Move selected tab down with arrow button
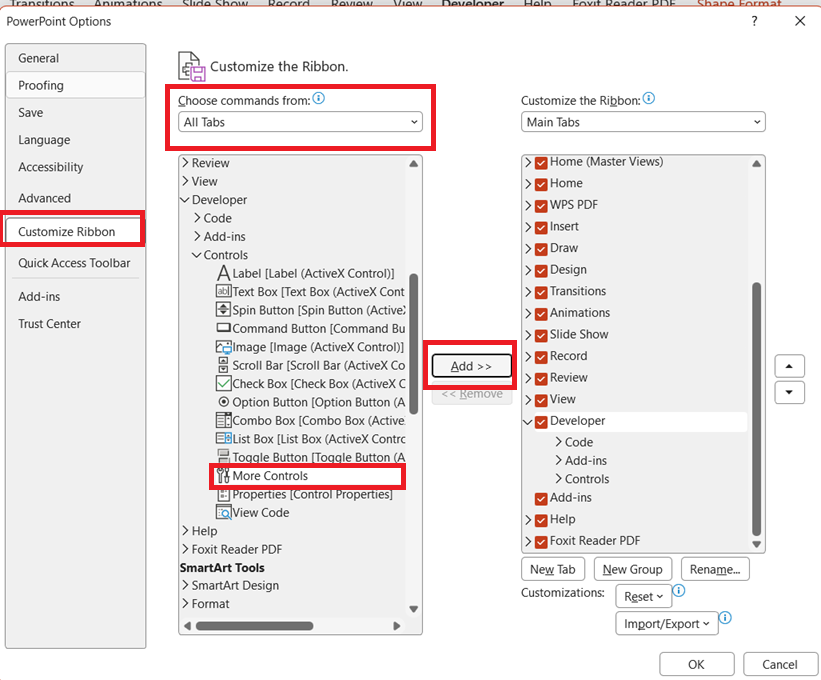821x680 pixels. click(789, 393)
